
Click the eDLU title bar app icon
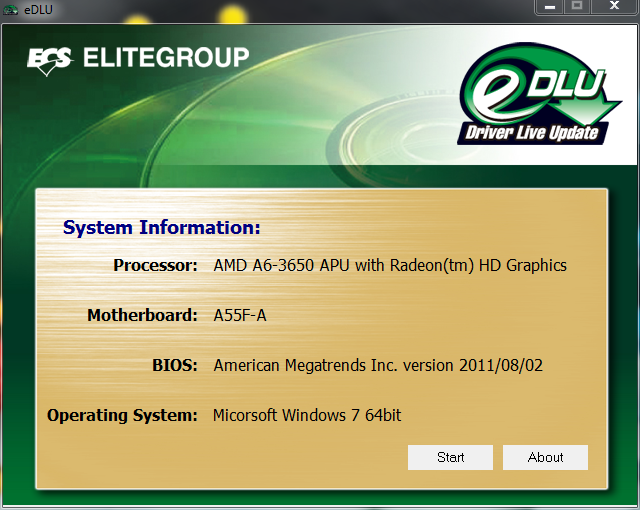[11, 8]
